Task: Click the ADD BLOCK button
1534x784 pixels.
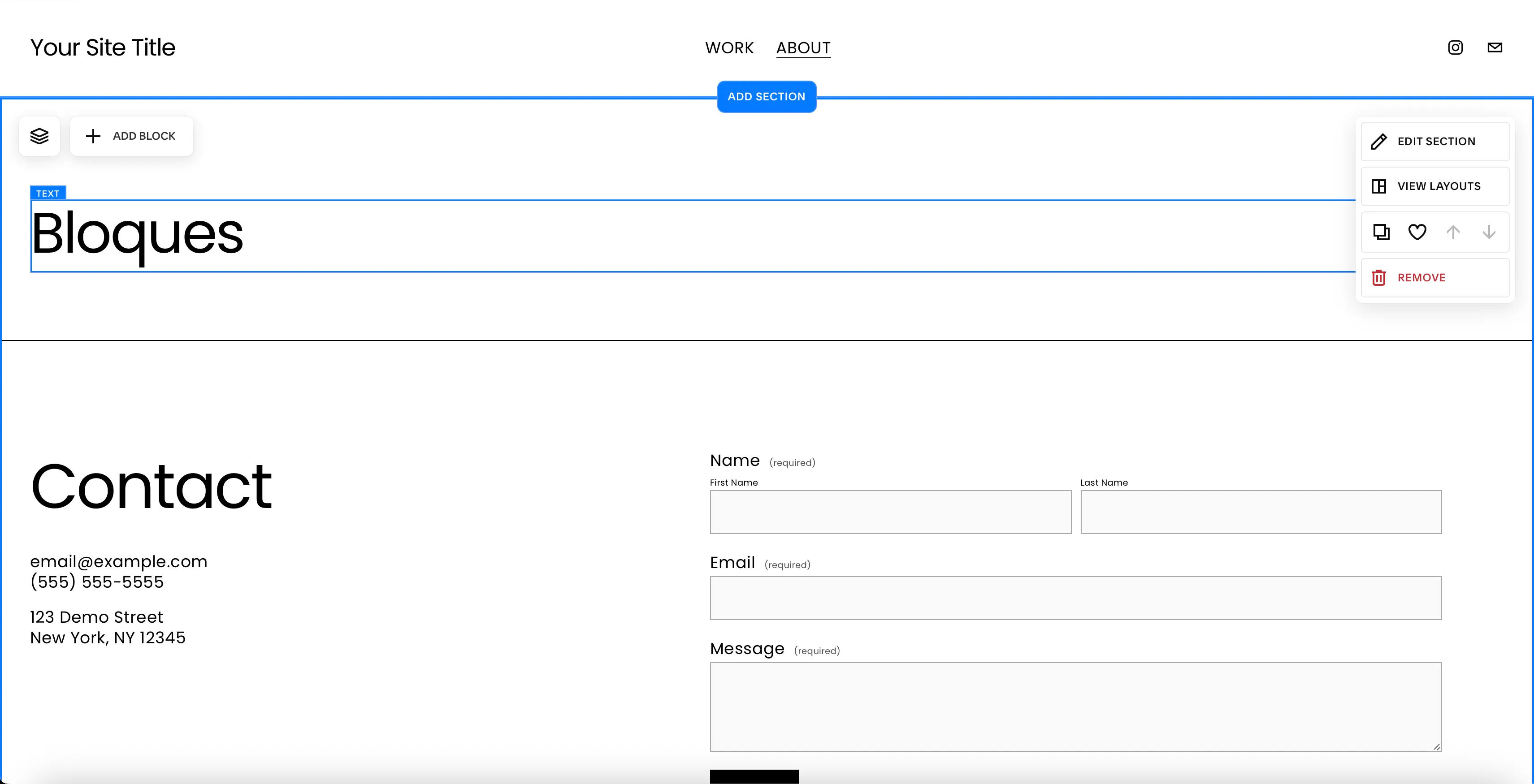Action: [x=131, y=136]
